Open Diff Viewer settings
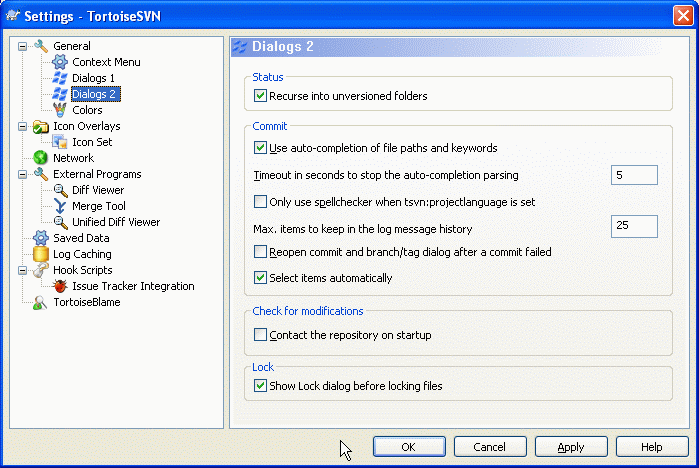This screenshot has height=468, width=699. [98, 190]
